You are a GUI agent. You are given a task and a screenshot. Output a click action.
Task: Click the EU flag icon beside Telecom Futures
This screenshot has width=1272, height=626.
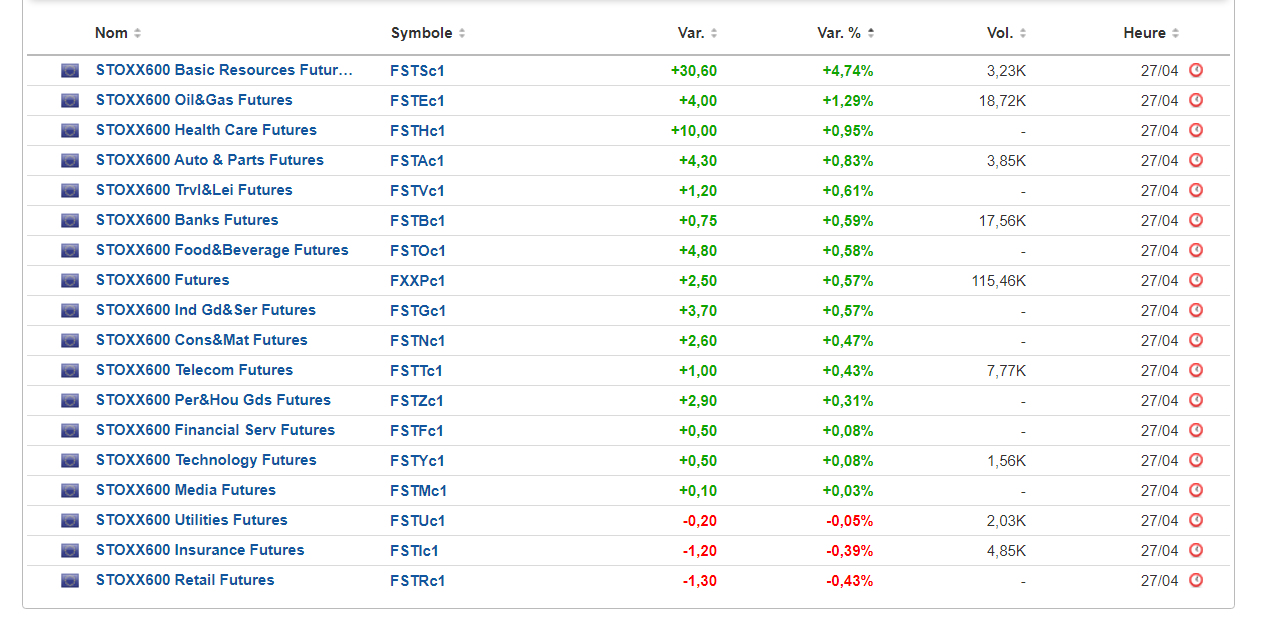(x=70, y=370)
